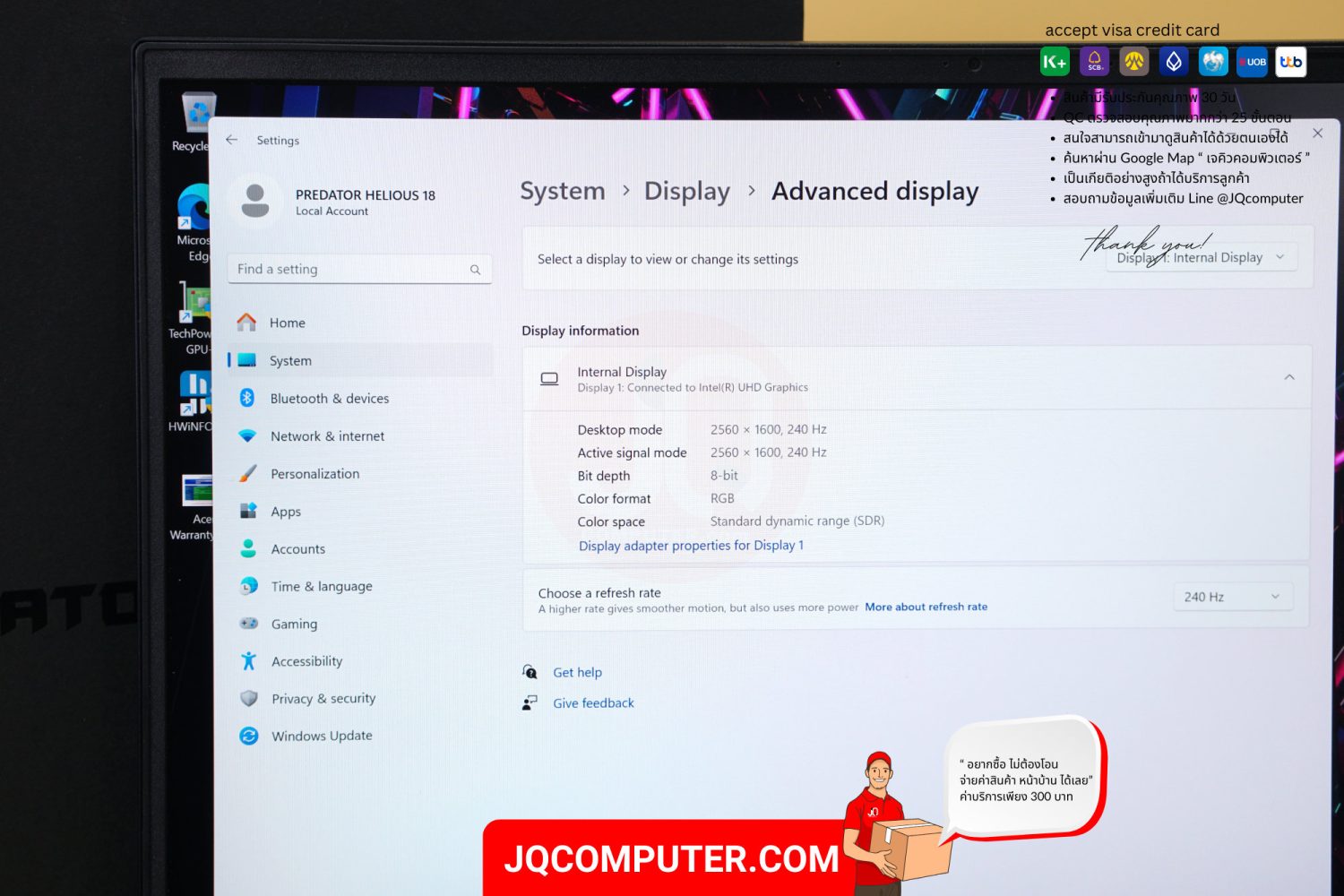Click the Give feedback link
The height and width of the screenshot is (896, 1344).
[x=593, y=703]
